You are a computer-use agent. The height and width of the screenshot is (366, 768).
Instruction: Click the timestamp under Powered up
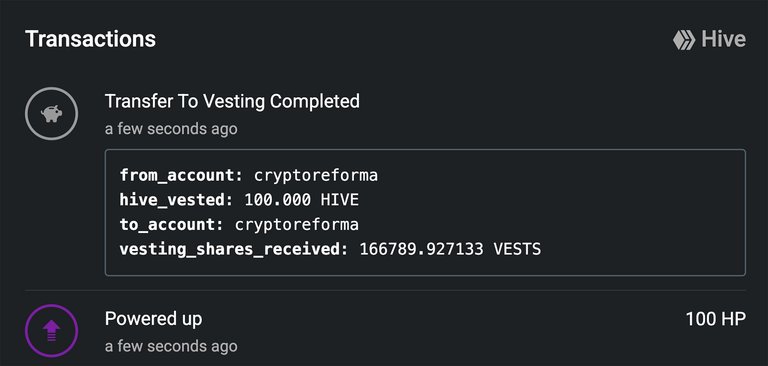click(x=171, y=346)
